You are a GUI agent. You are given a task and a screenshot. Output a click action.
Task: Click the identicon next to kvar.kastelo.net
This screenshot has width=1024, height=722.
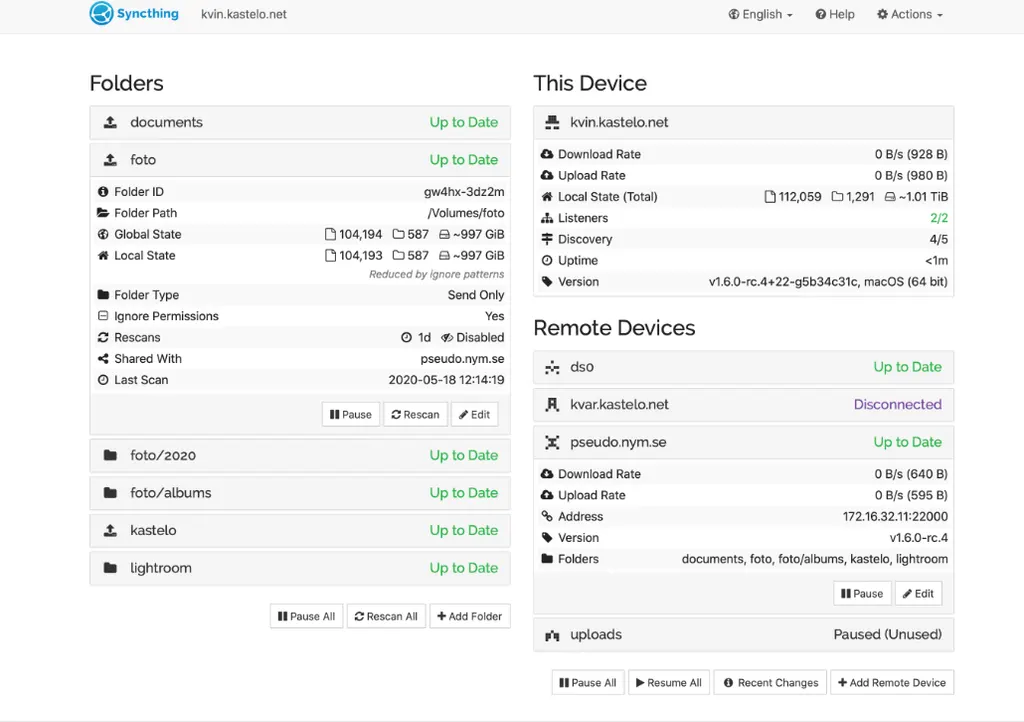(552, 405)
